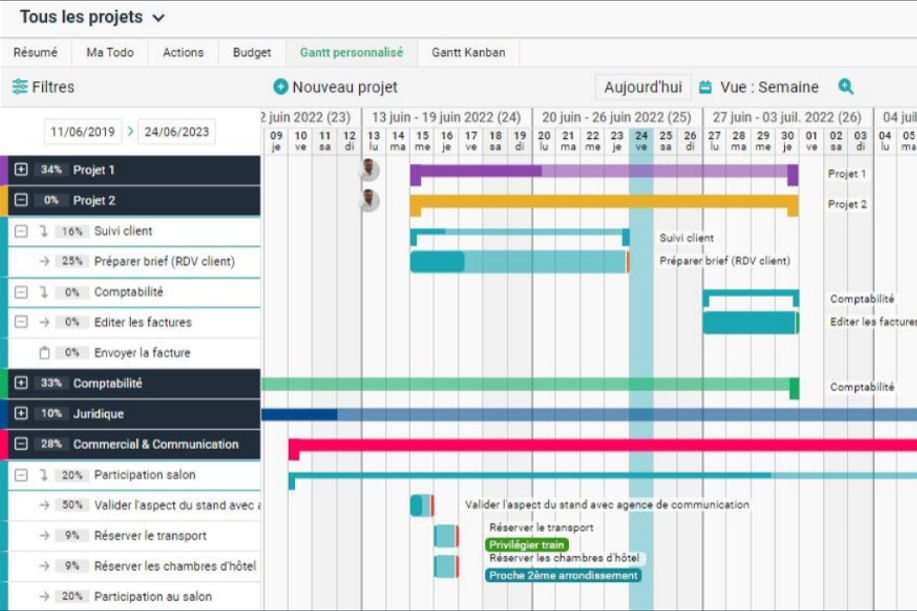Click the magnifier zoom icon

[x=846, y=87]
